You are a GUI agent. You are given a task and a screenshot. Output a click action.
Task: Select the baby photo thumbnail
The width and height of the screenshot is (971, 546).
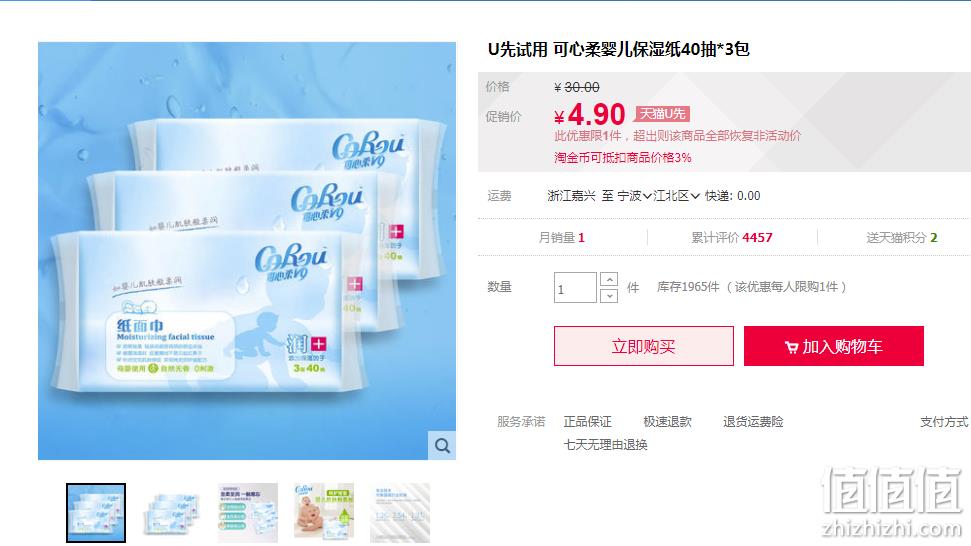tap(324, 513)
